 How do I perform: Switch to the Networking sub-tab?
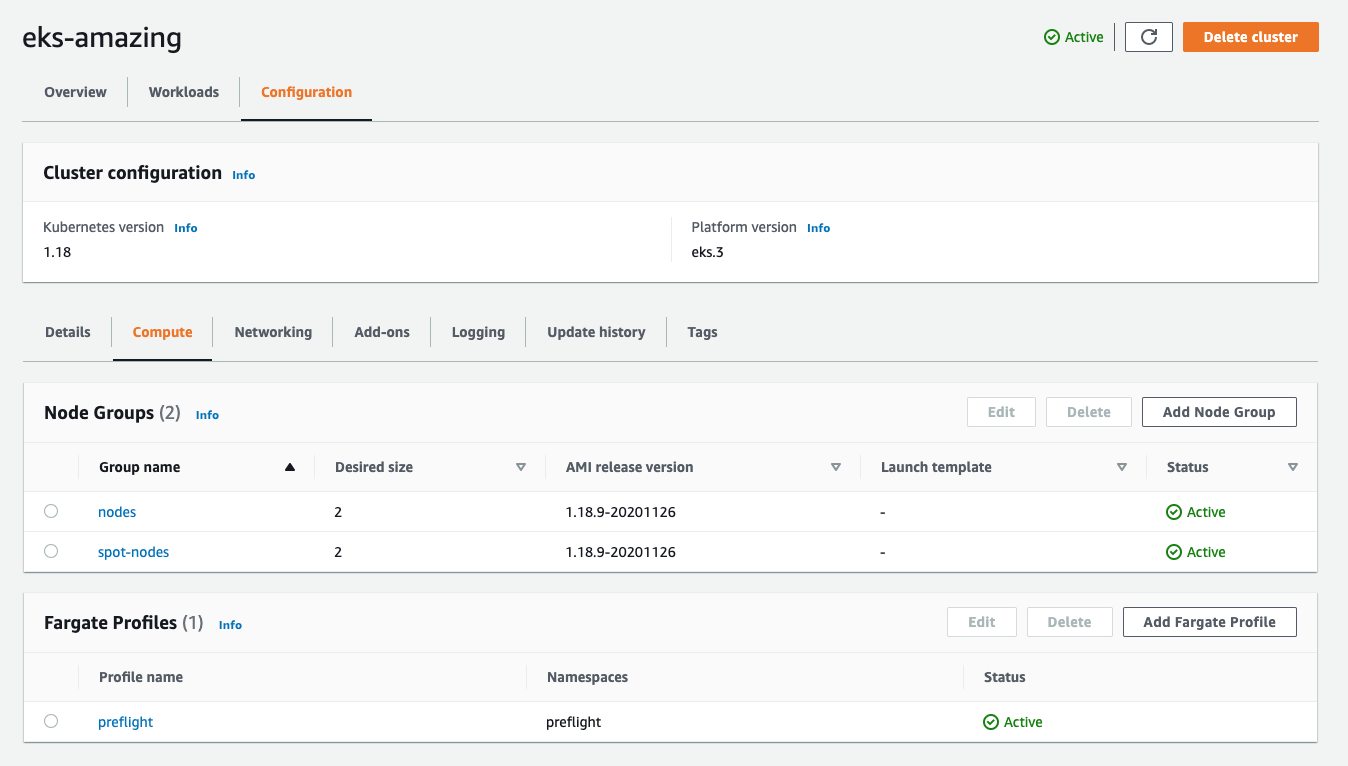[273, 332]
